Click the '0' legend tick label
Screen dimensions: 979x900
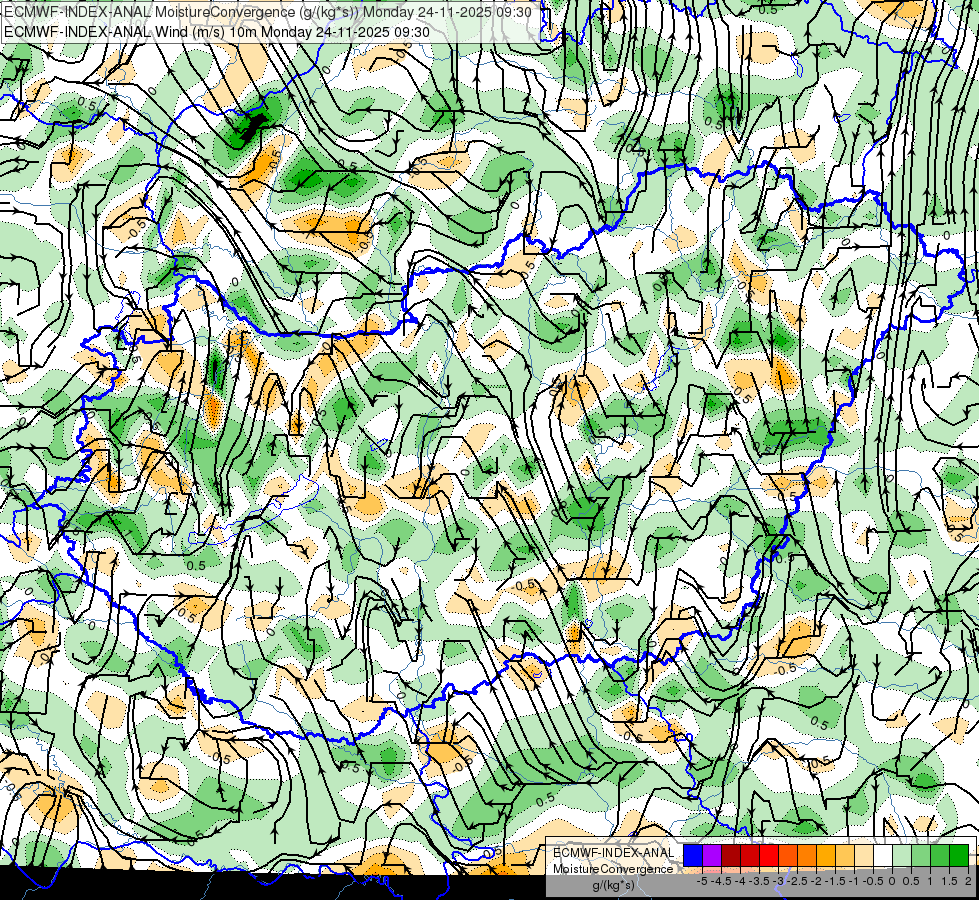click(x=892, y=881)
